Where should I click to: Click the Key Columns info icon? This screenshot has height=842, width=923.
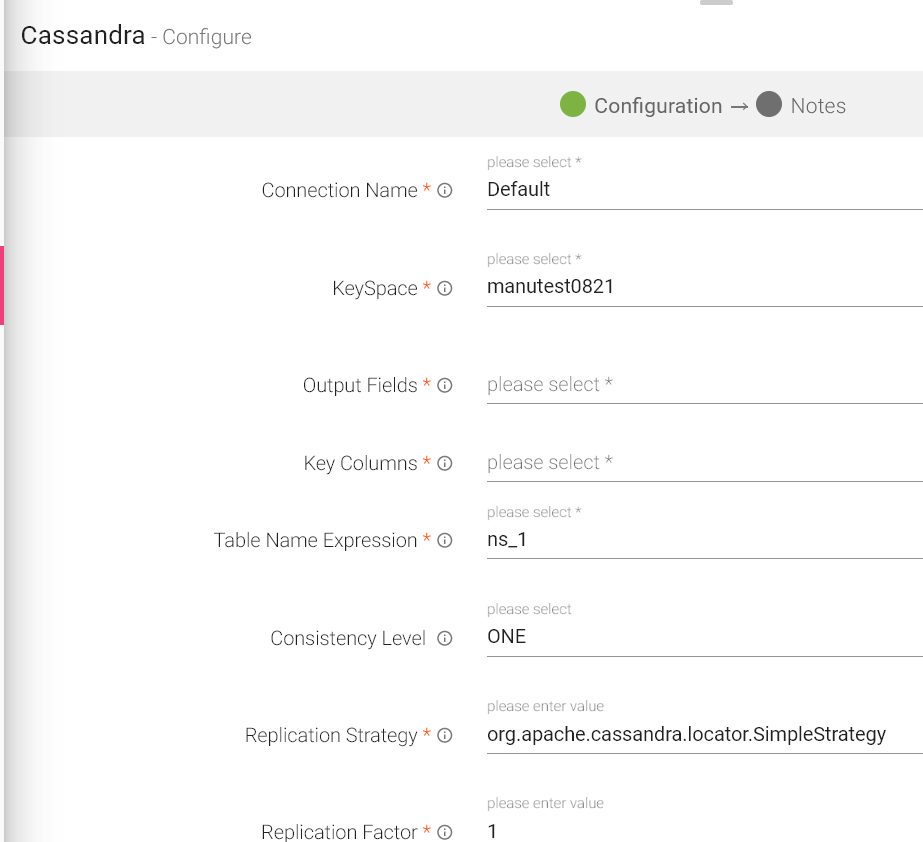[445, 463]
